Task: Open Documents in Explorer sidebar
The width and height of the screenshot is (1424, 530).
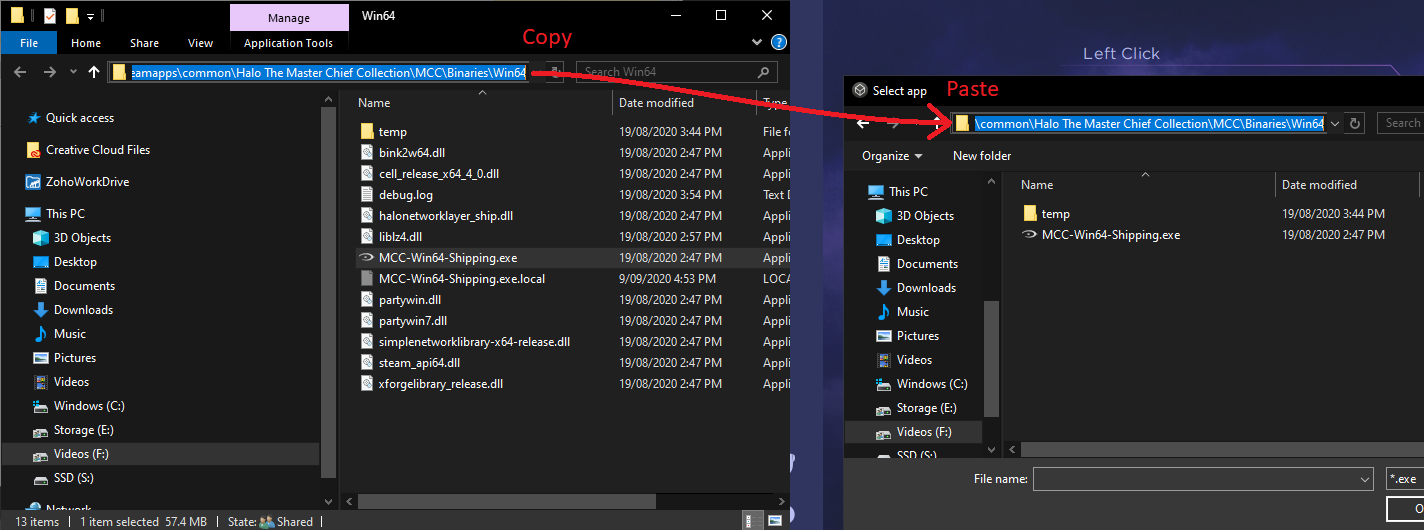Action: click(84, 286)
